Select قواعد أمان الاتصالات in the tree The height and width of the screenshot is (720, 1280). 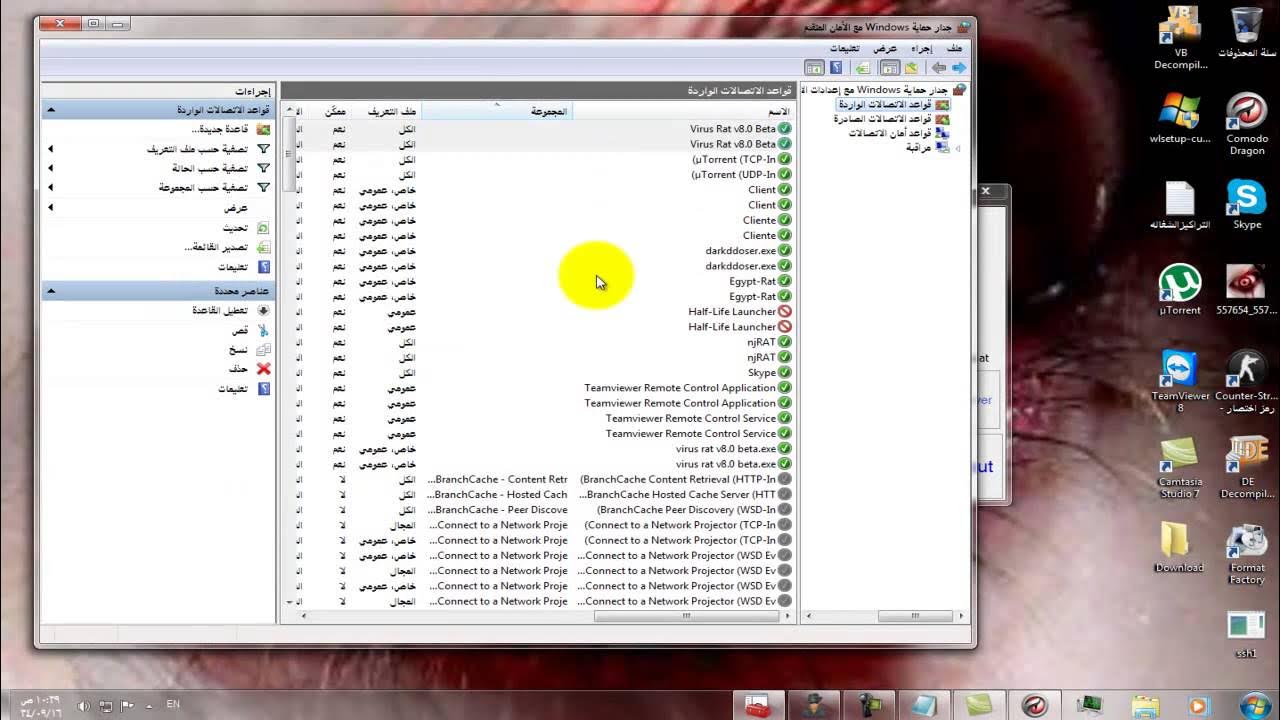(x=898, y=133)
